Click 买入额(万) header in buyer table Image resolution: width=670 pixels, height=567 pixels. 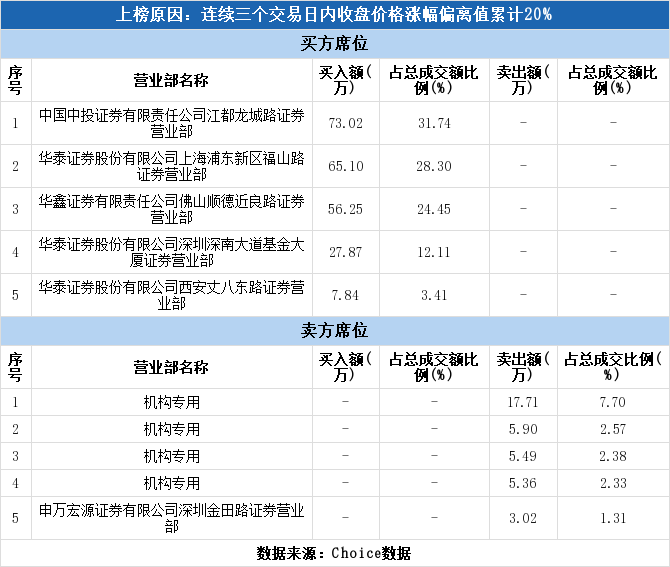pos(345,80)
